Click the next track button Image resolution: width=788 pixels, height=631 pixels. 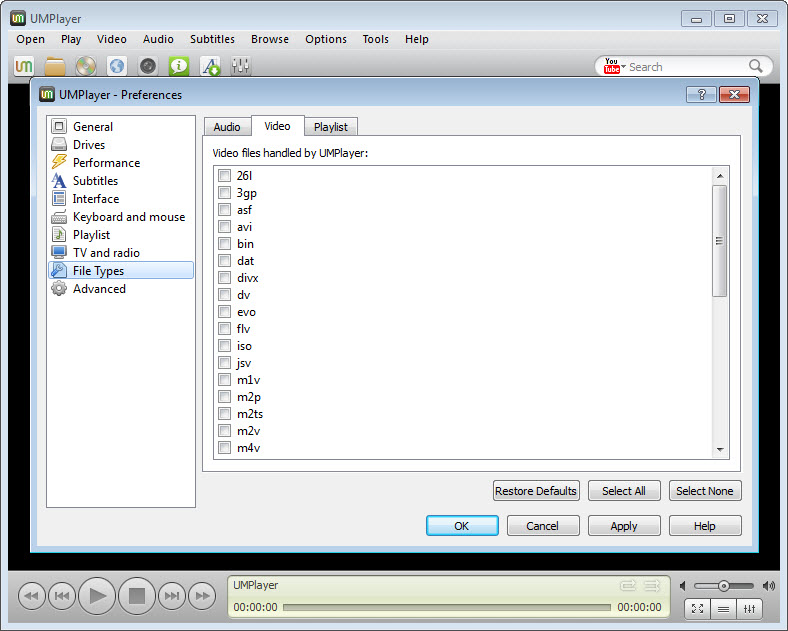pyautogui.click(x=172, y=596)
